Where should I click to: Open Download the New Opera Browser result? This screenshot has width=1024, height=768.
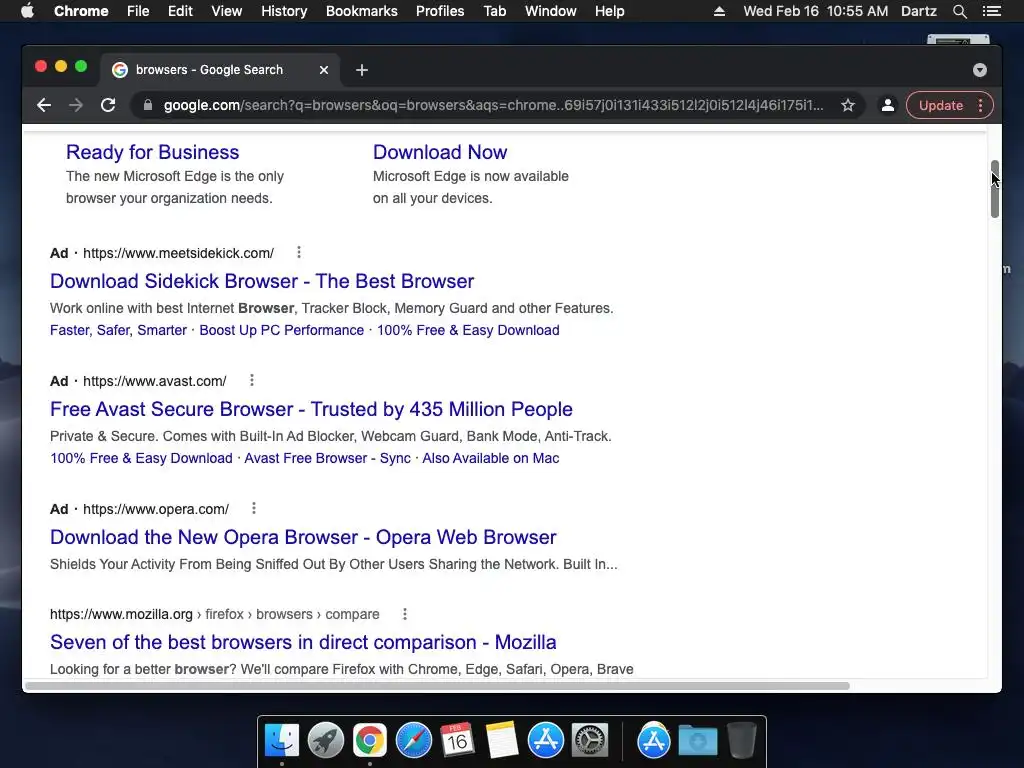pyautogui.click(x=303, y=537)
